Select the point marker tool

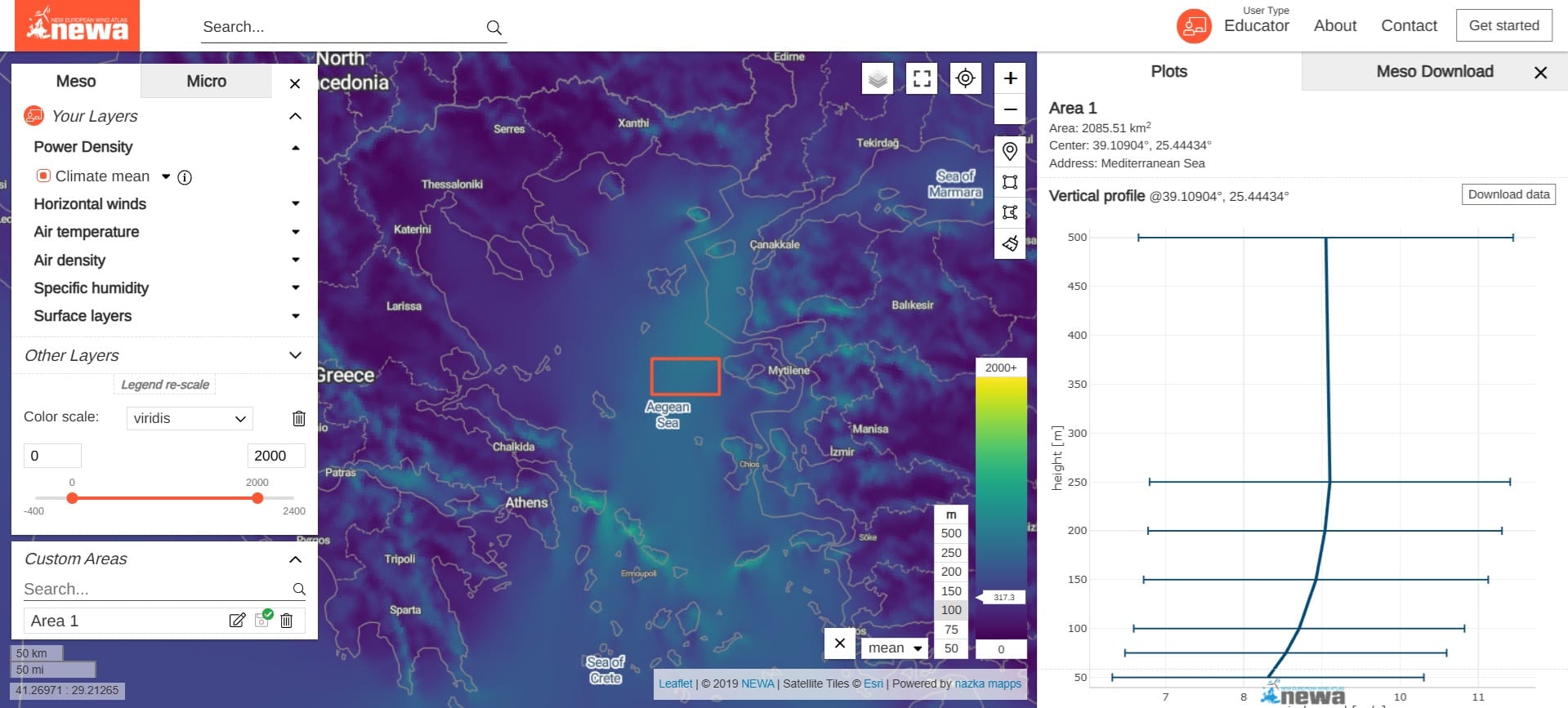click(x=1010, y=152)
